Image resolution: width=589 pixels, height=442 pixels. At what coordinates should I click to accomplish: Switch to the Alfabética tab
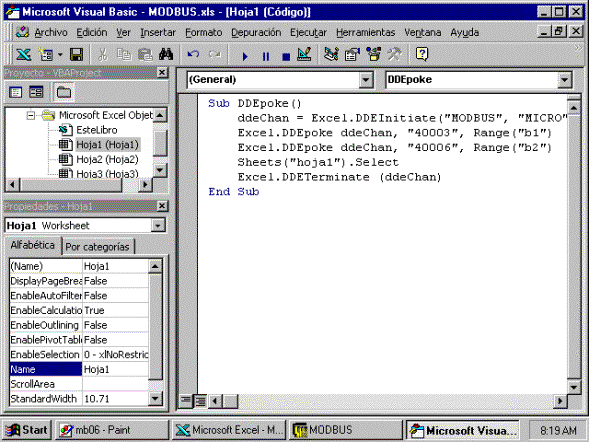[x=32, y=245]
